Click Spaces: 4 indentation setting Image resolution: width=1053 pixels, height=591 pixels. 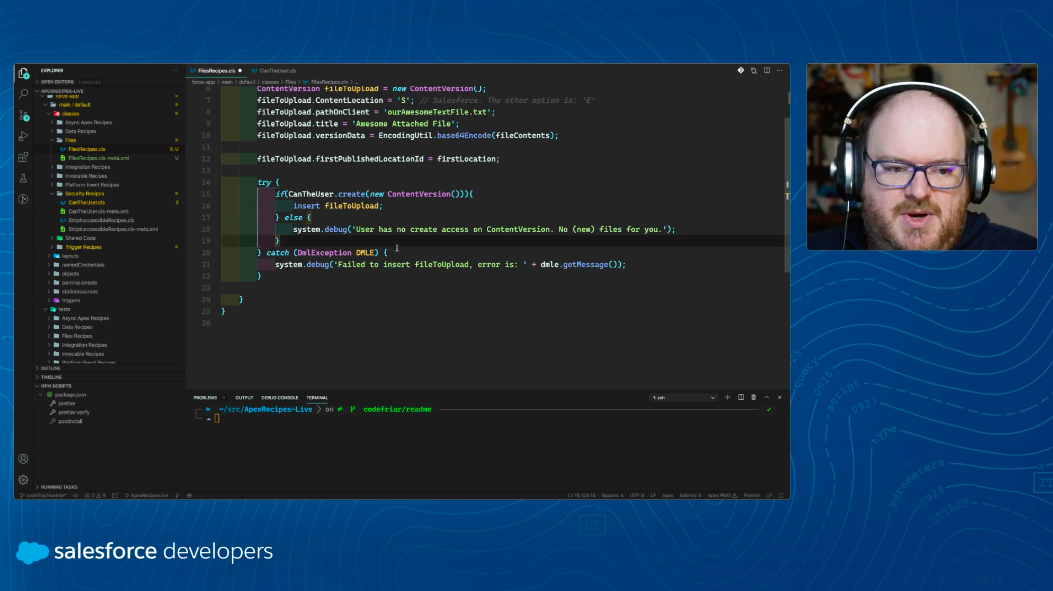[612, 496]
